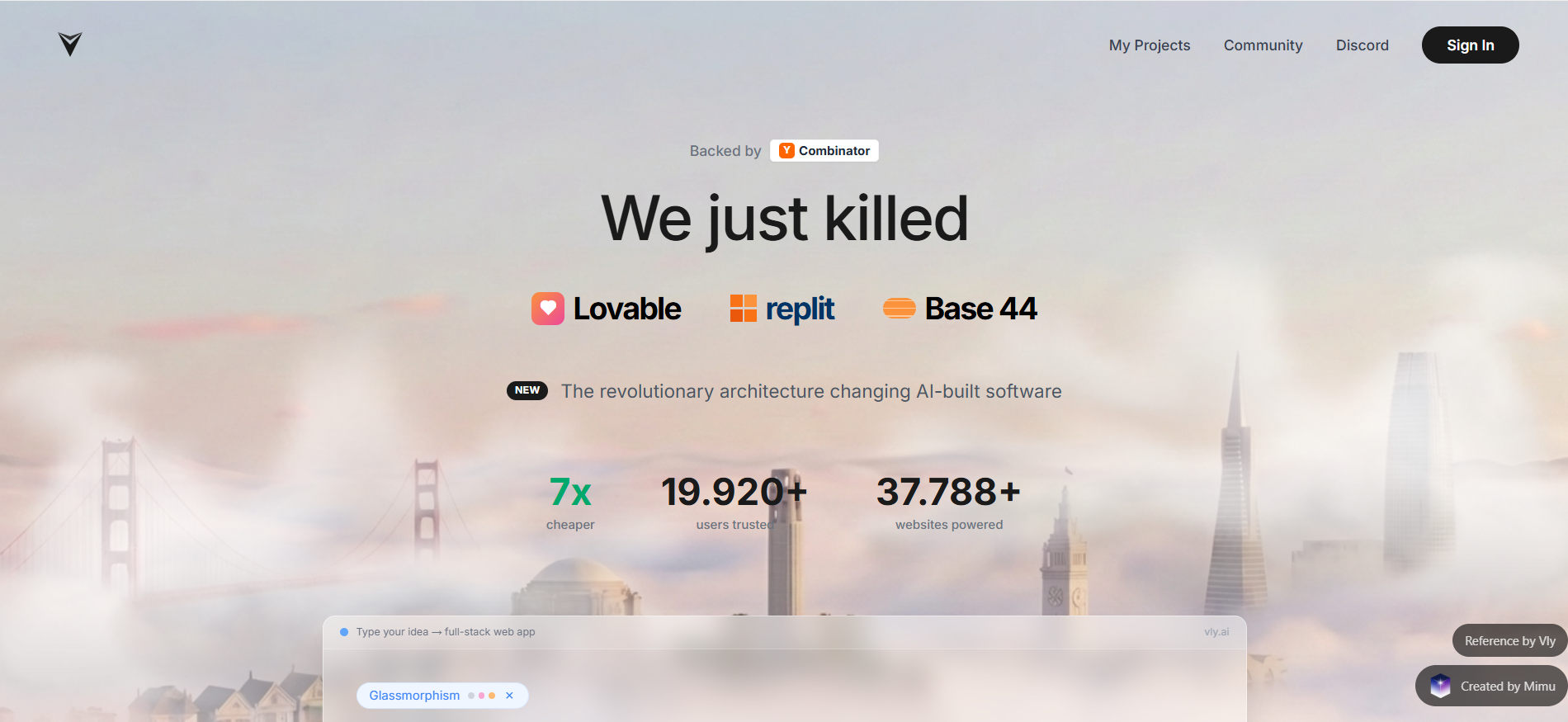
Task: Click the vly.ai label in prompt bar
Action: coord(1216,632)
